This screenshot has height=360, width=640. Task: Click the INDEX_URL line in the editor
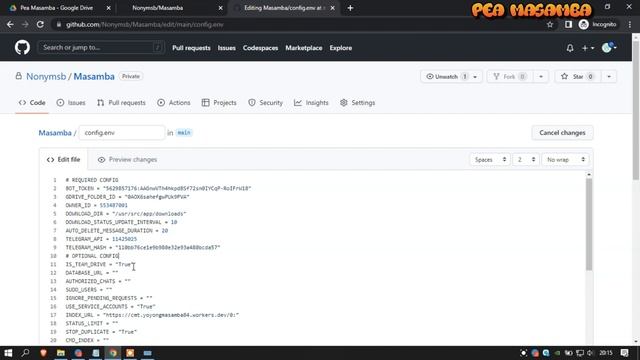[152, 315]
